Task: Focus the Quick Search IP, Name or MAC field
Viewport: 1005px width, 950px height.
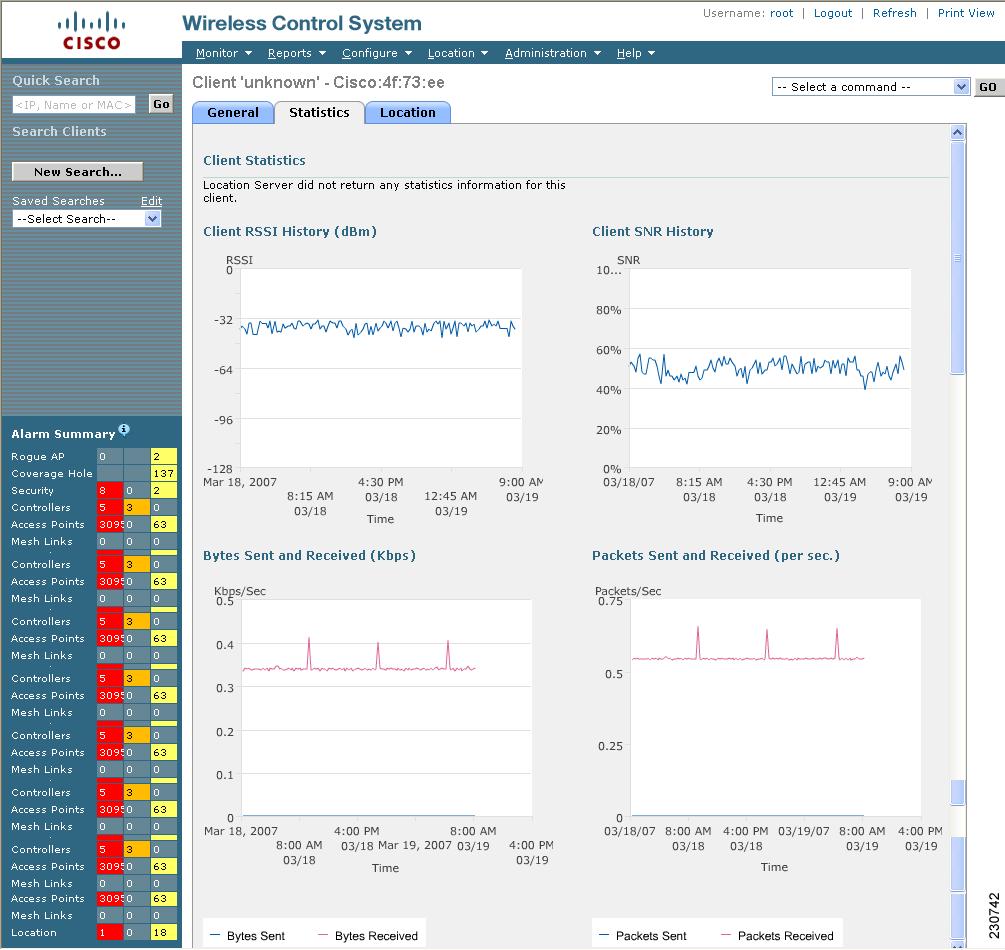Action: (x=74, y=104)
